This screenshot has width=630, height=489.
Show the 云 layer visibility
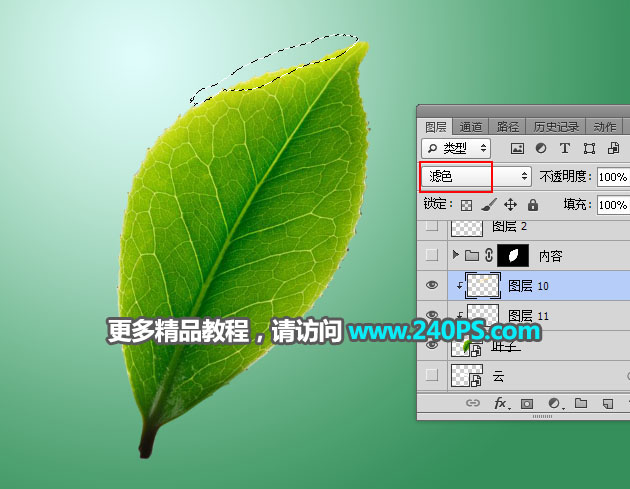pos(432,375)
